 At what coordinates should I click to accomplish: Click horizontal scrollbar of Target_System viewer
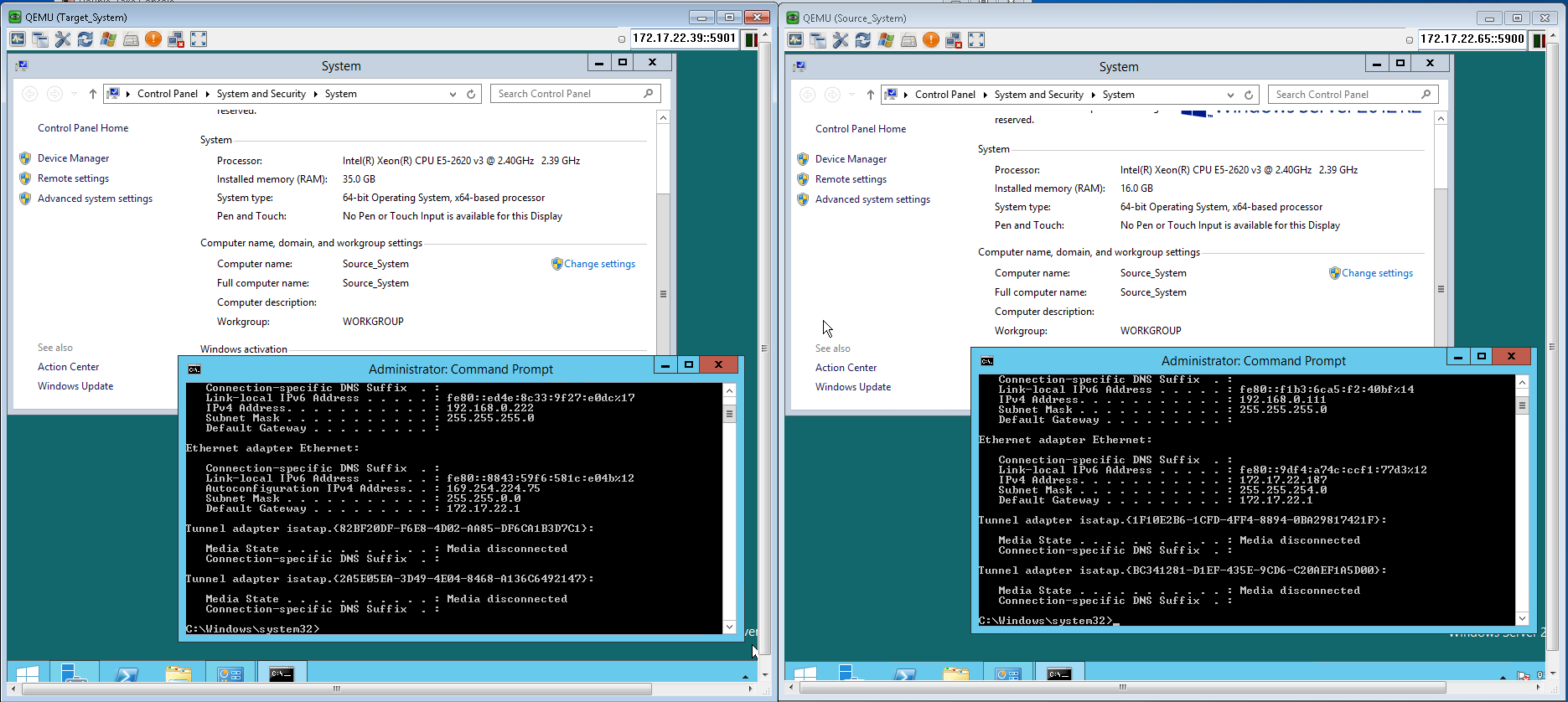click(x=337, y=689)
